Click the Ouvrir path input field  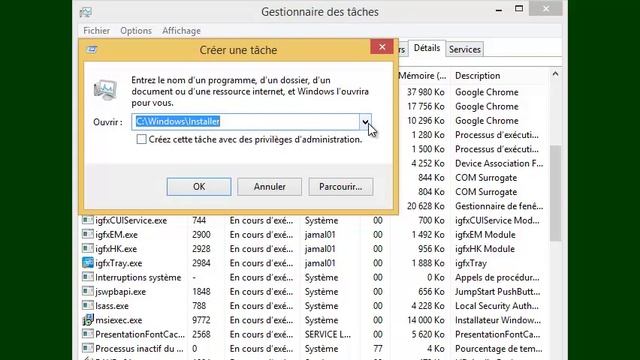click(x=246, y=122)
